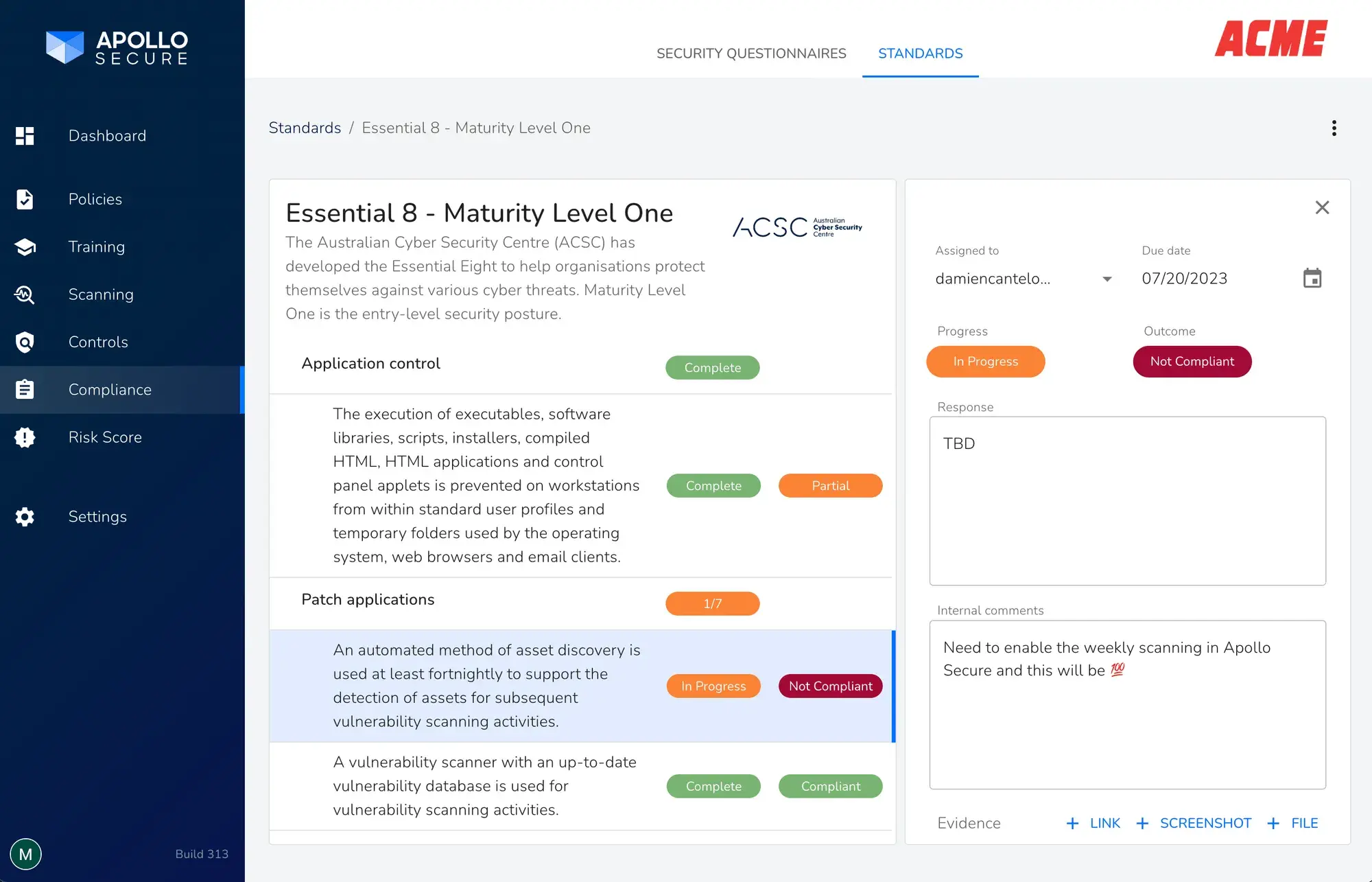Open the Risk Score alert icon
Image resolution: width=1372 pixels, height=882 pixels.
[25, 437]
